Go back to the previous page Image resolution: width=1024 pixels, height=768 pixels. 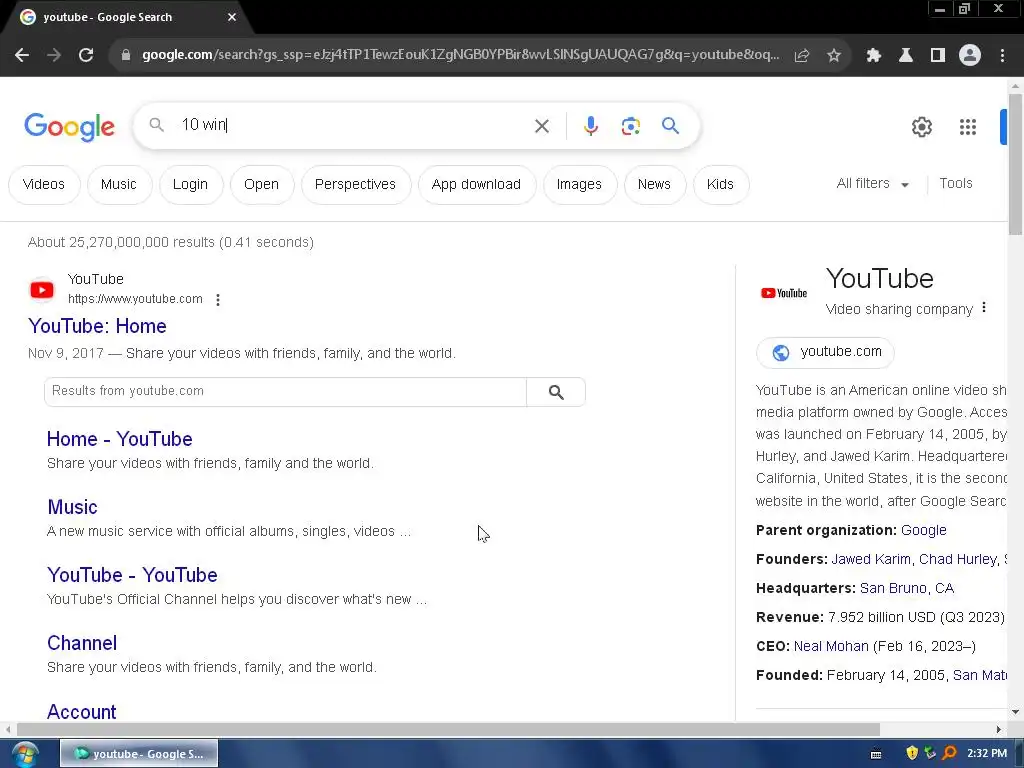tap(22, 56)
